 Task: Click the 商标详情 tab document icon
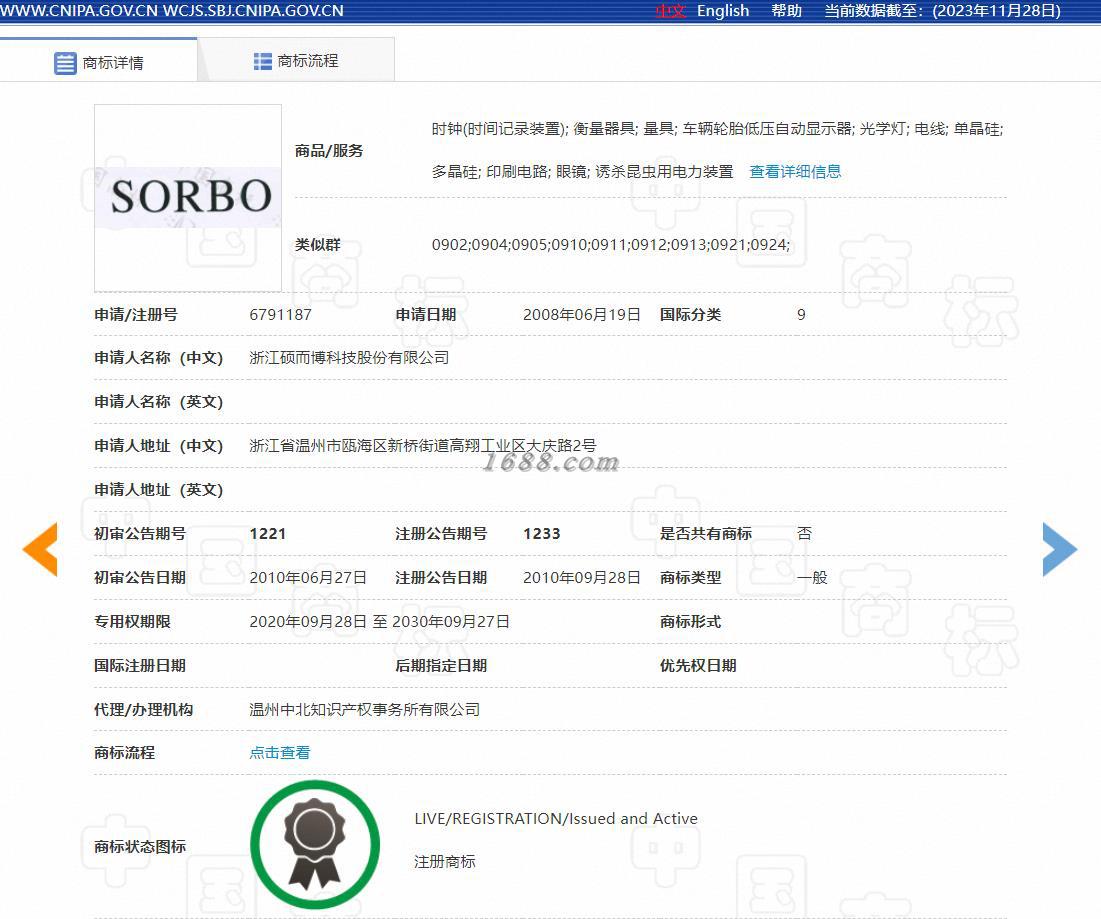point(65,63)
